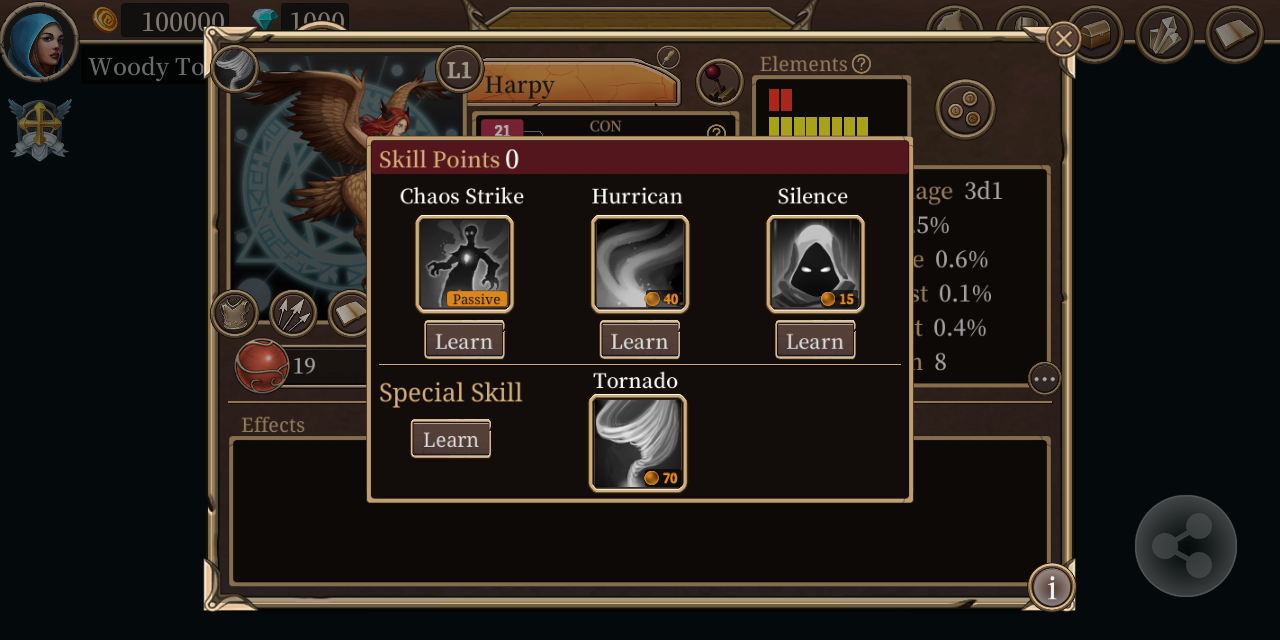1280x640 pixels.
Task: Learn the Special Skill
Action: pyautogui.click(x=451, y=438)
